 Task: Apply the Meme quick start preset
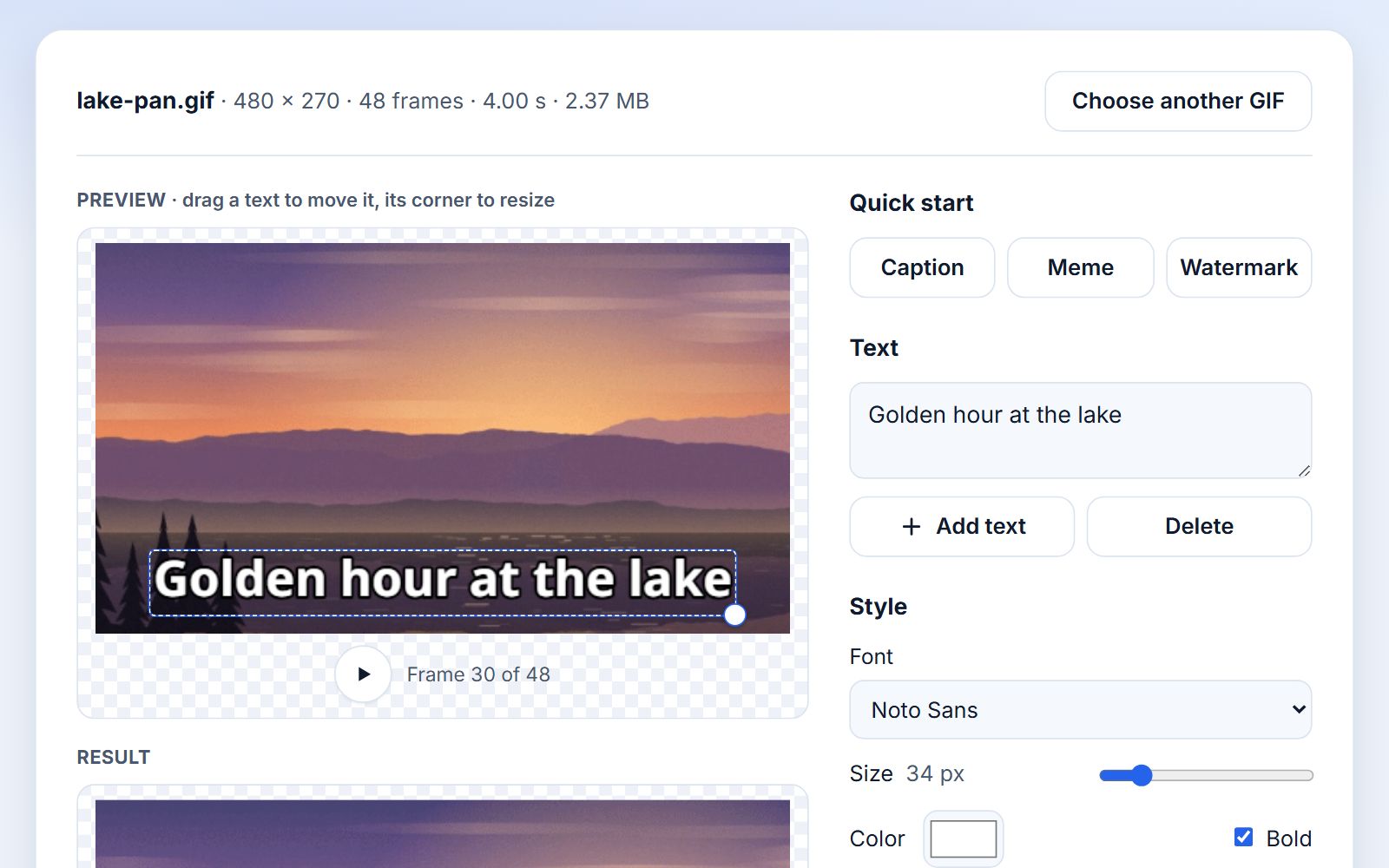coord(1080,267)
